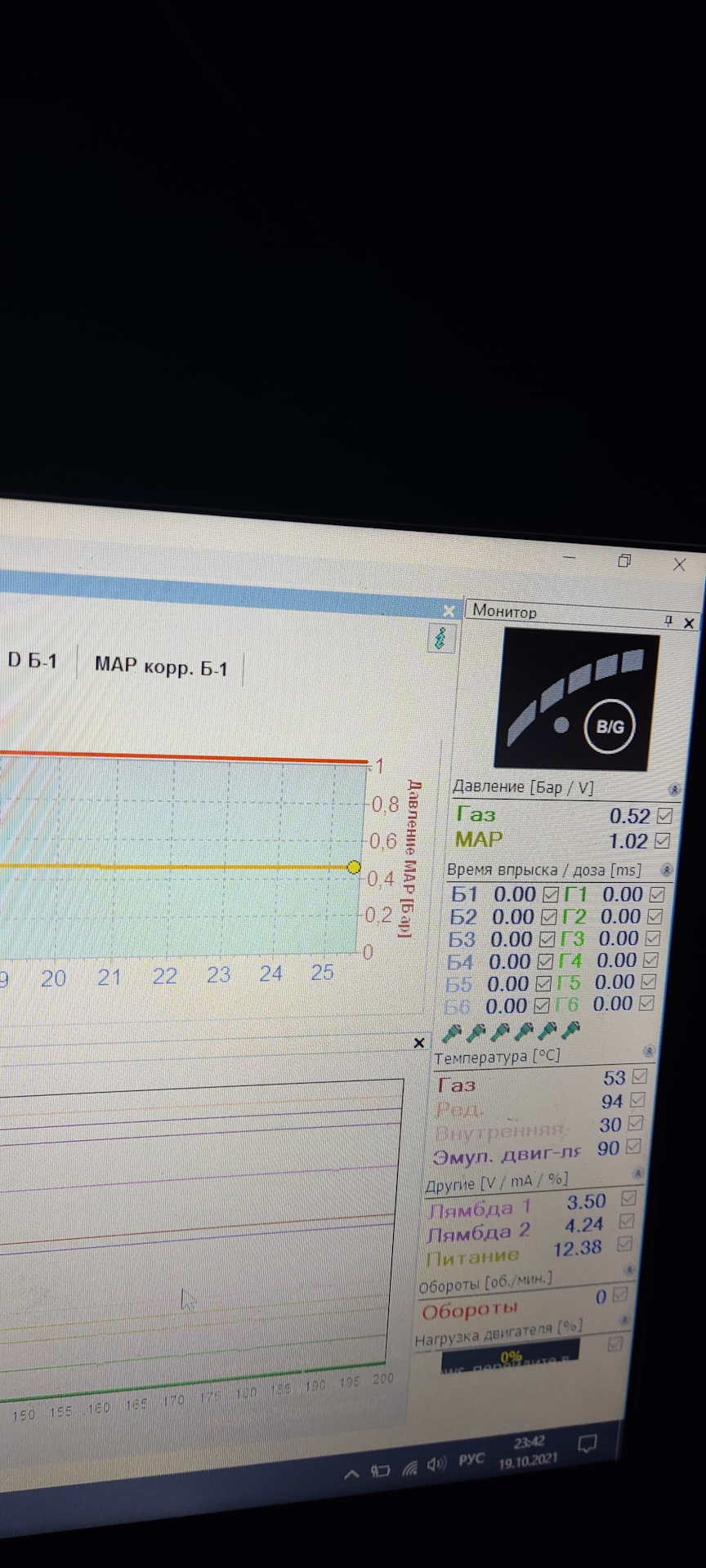Image resolution: width=706 pixels, height=1568 pixels.
Task: Click the Wi-Fi network tray icon
Action: click(x=409, y=1468)
